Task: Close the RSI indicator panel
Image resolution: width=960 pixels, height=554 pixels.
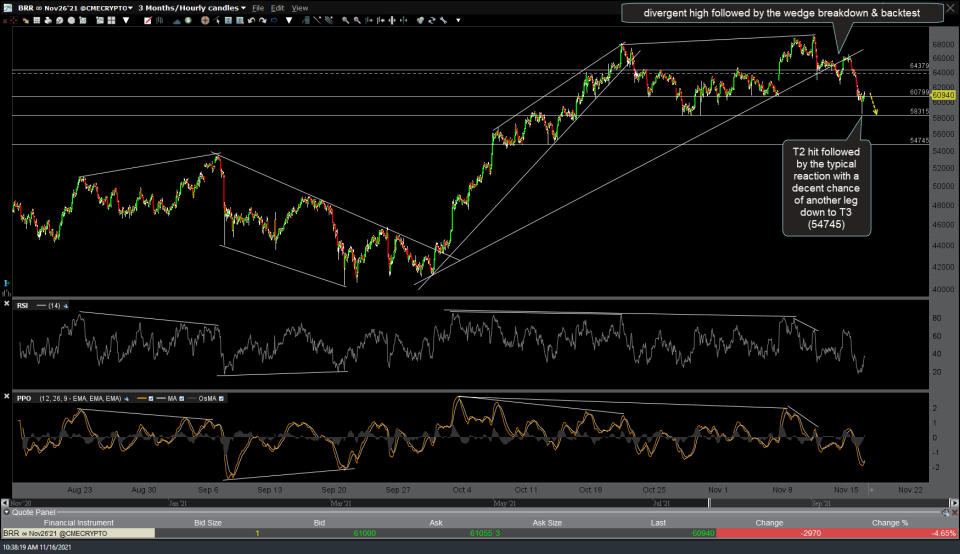Action: click(7, 305)
